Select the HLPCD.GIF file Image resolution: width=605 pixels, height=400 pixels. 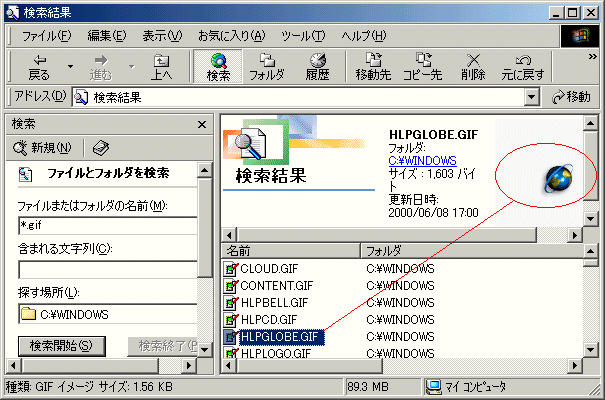269,319
